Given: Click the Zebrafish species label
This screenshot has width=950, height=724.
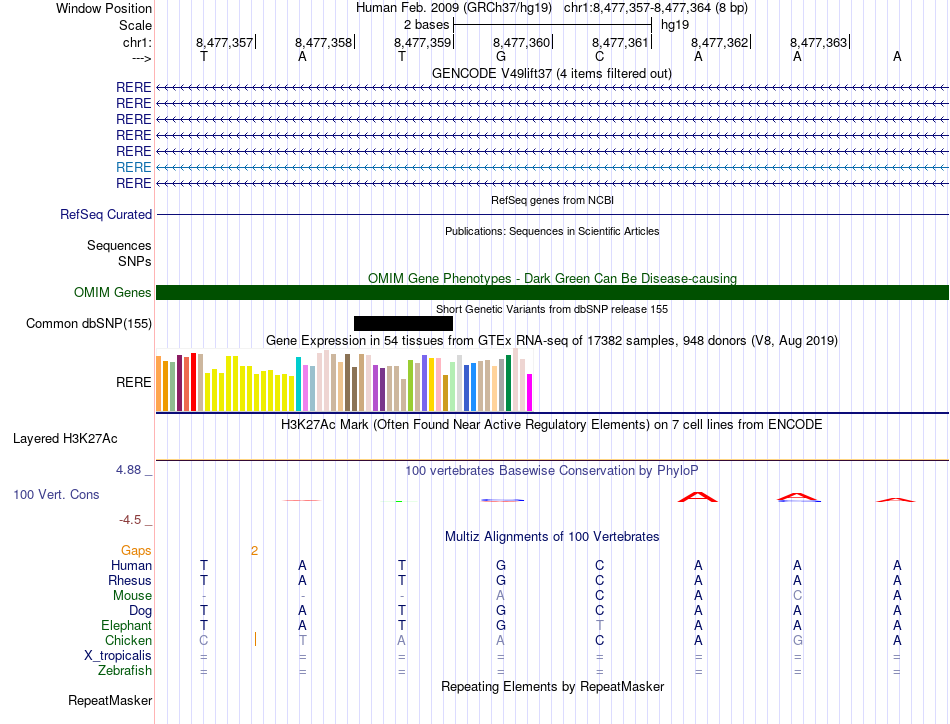Looking at the screenshot, I should (x=125, y=670).
